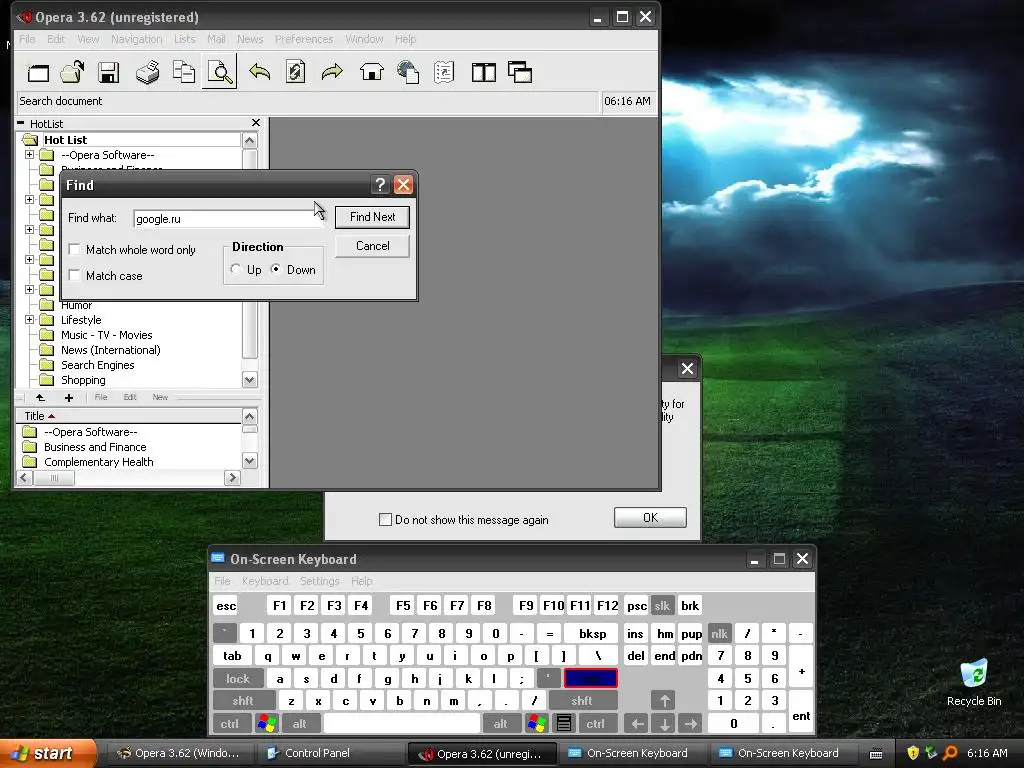Click the Find dialog help question mark
The image size is (1024, 768).
[x=380, y=185]
